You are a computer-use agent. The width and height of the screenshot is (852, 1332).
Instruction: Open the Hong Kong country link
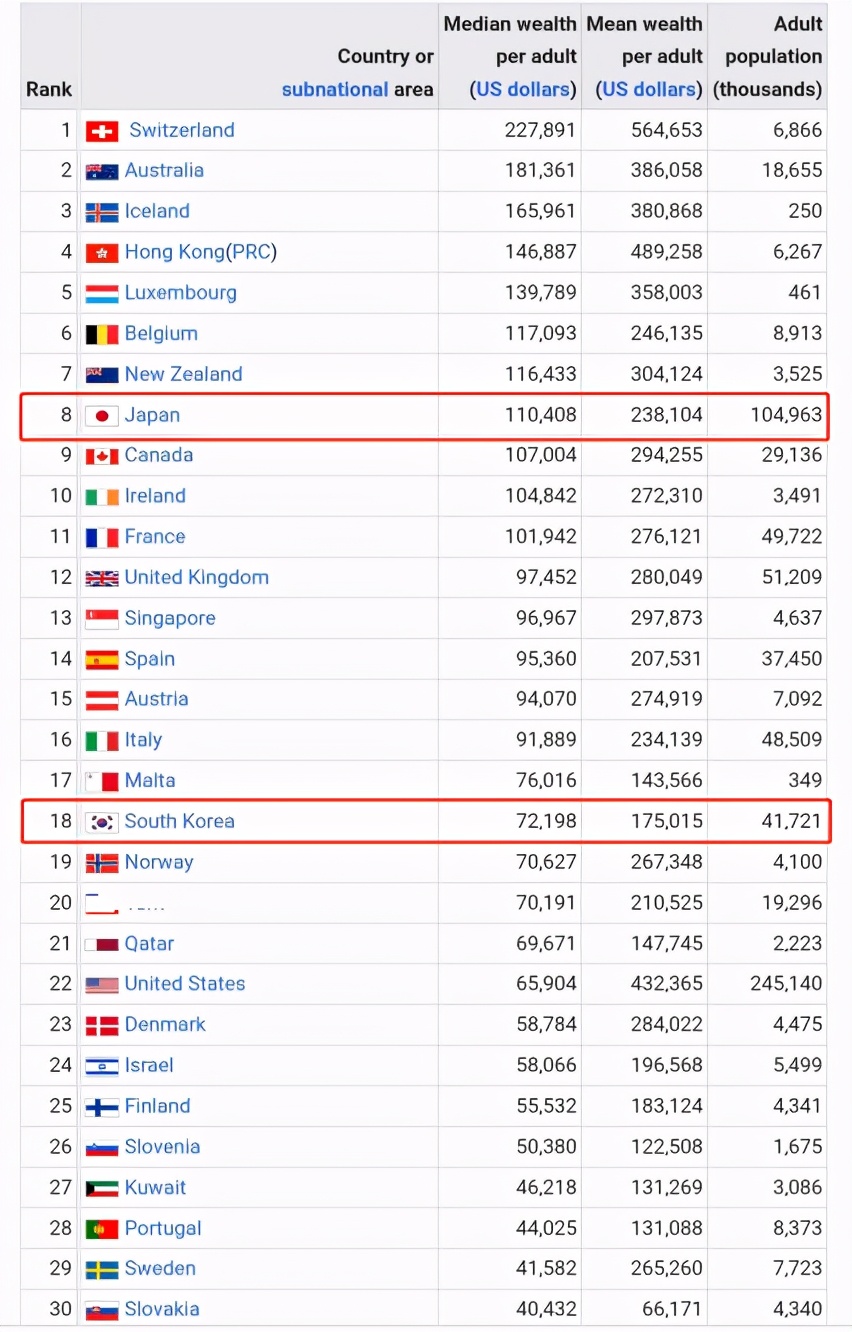point(173,252)
